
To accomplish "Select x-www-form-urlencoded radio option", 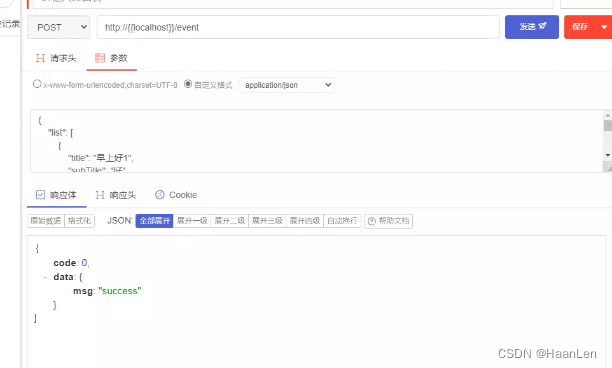I will click(37, 84).
